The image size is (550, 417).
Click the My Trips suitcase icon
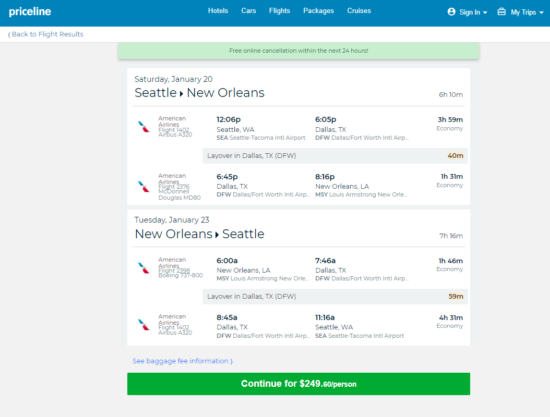click(502, 12)
